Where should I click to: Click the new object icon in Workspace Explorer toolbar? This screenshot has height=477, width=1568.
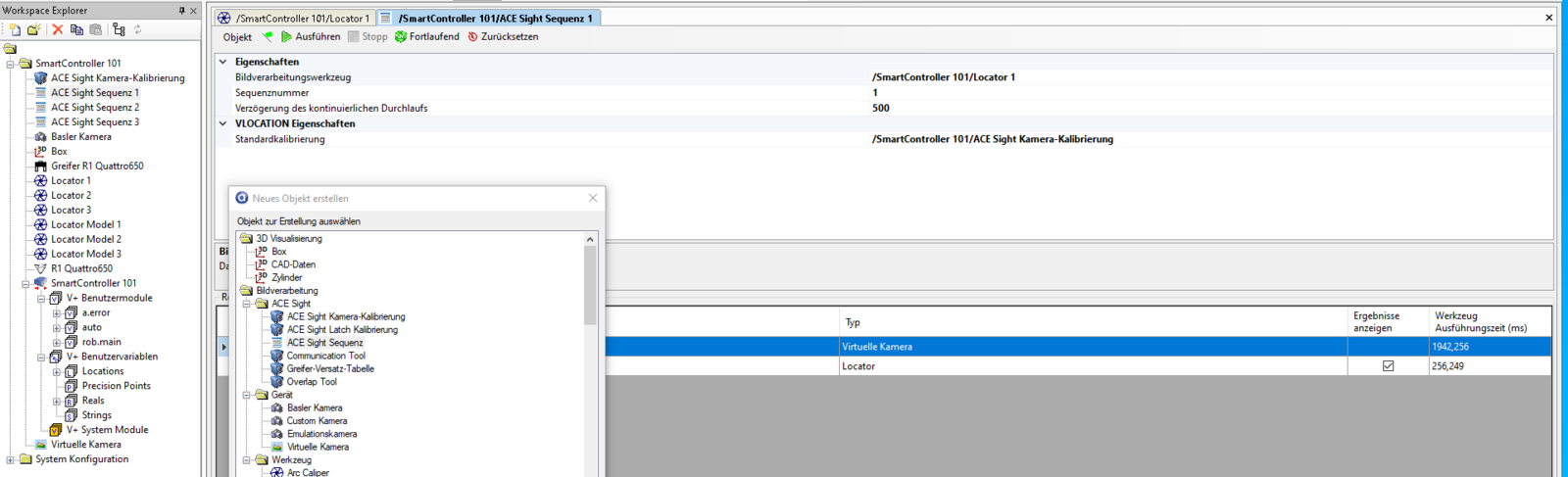(x=15, y=29)
